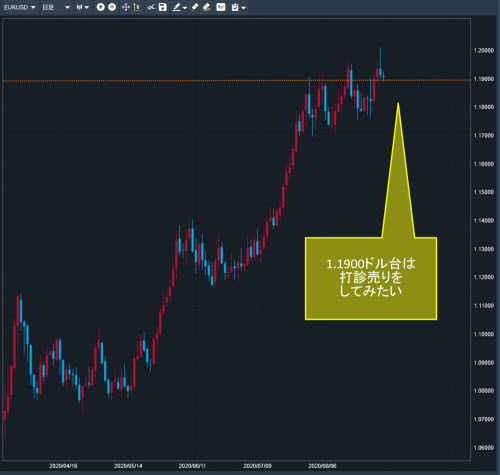Click the clipboard template icon
Image resolution: width=500 pixels, height=475 pixels.
(235, 7)
